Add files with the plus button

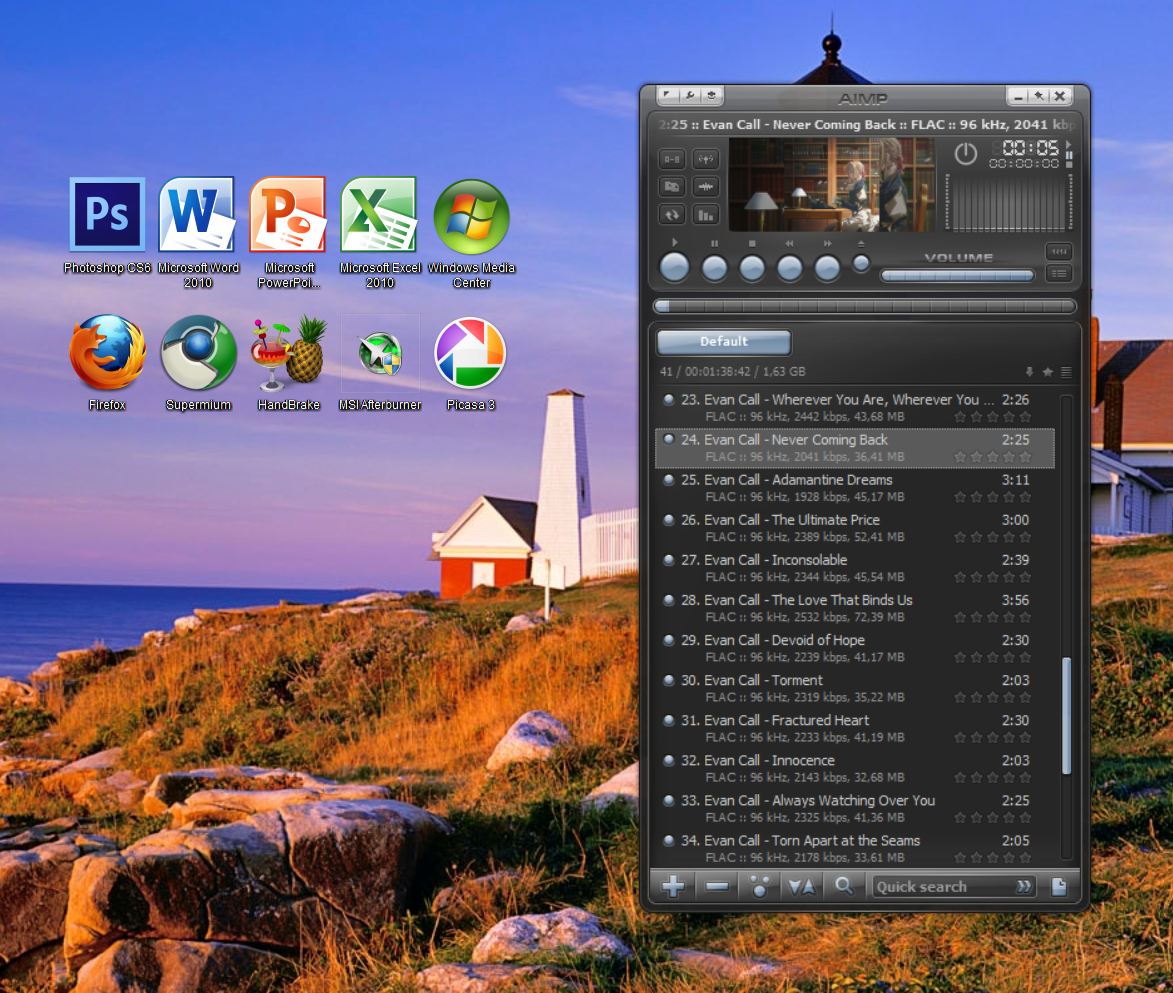coord(673,887)
